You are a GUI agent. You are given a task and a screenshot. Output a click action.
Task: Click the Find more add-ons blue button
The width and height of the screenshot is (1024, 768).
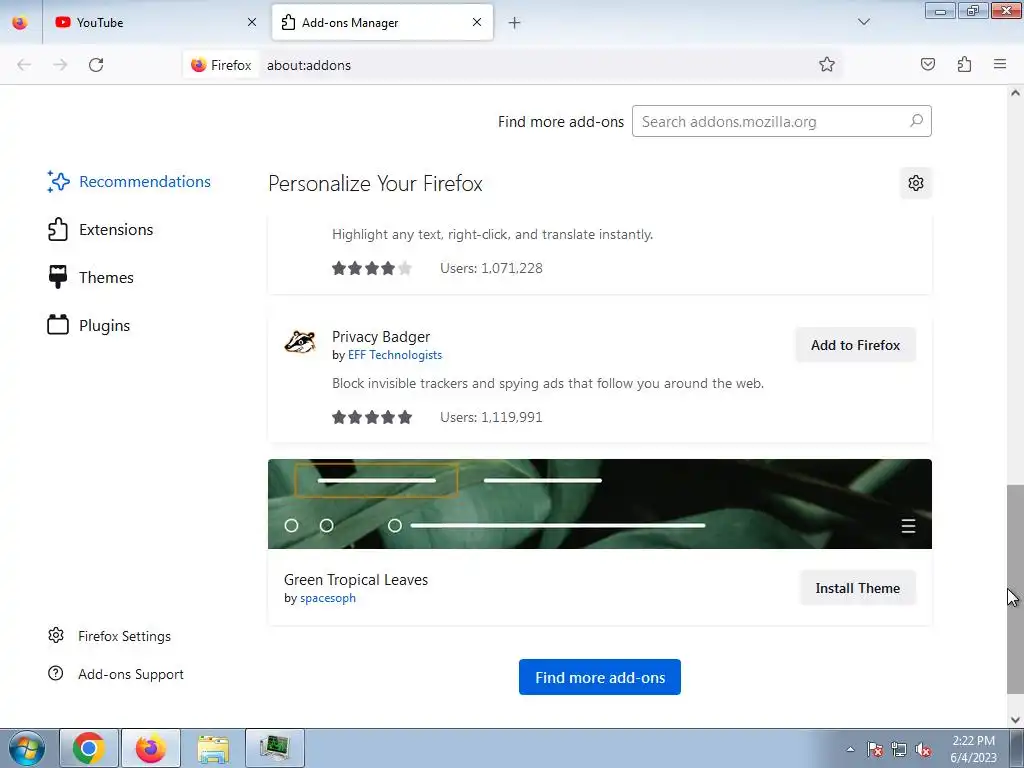[600, 677]
